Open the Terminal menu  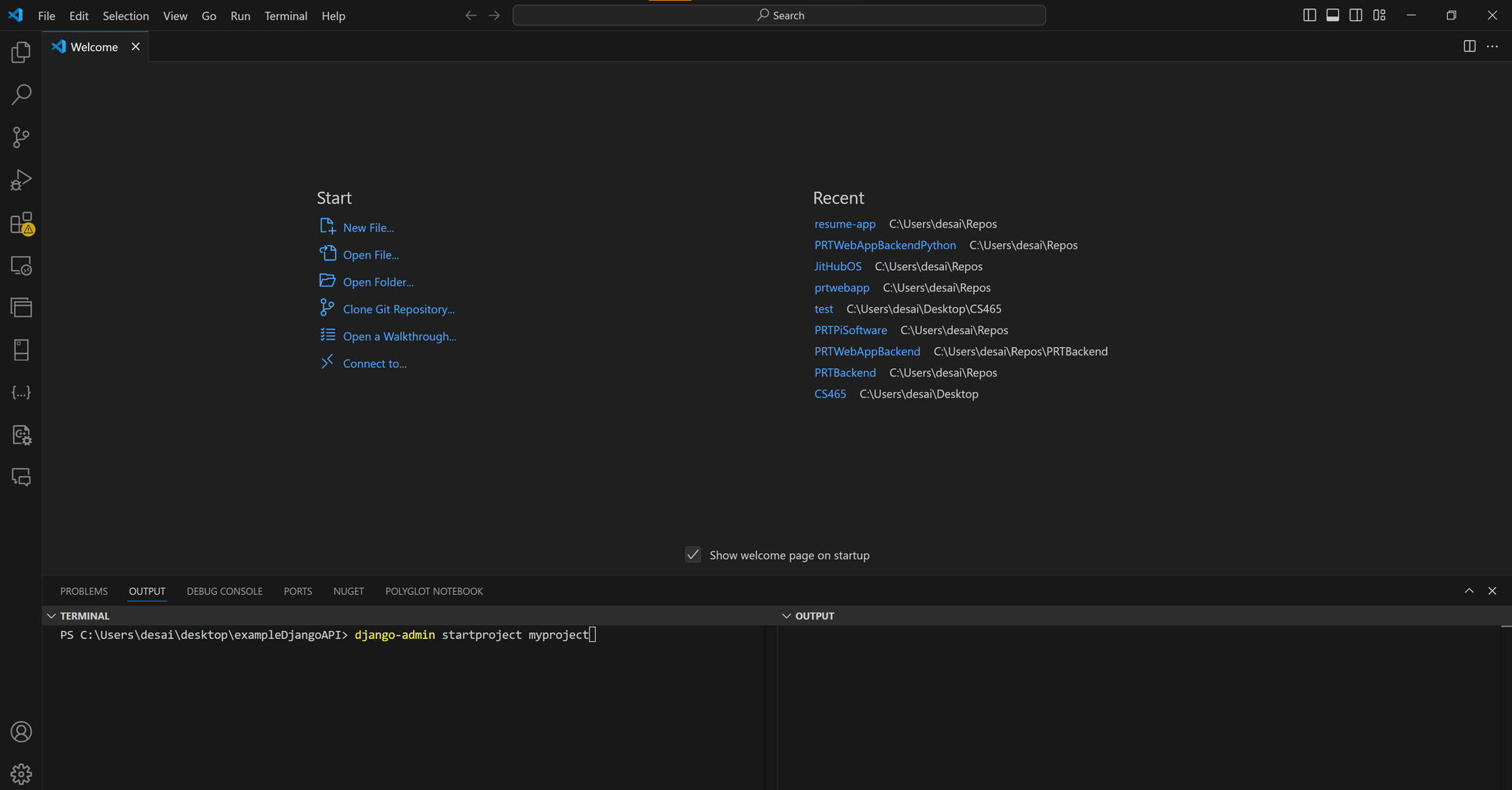point(286,15)
